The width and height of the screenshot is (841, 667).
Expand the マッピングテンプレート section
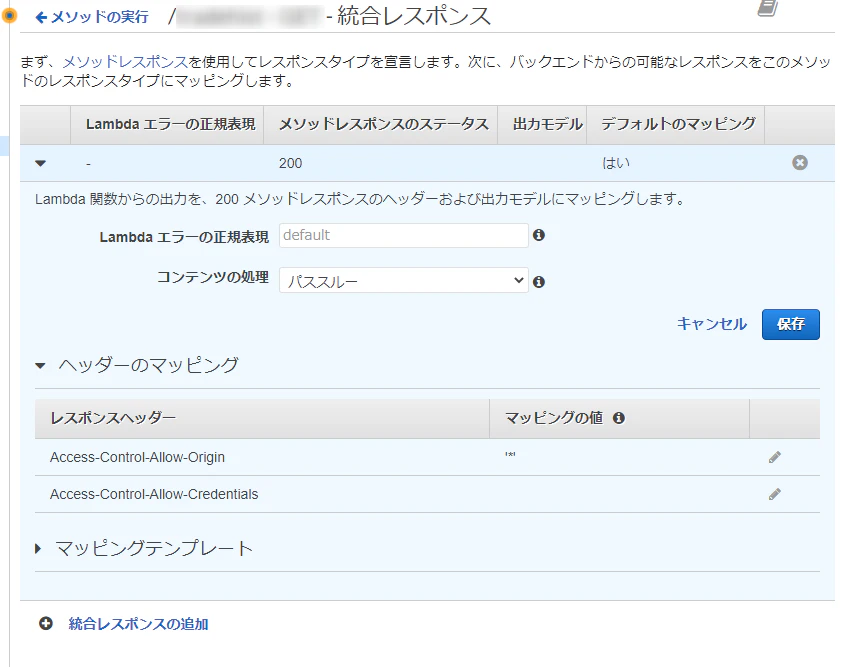tap(38, 549)
